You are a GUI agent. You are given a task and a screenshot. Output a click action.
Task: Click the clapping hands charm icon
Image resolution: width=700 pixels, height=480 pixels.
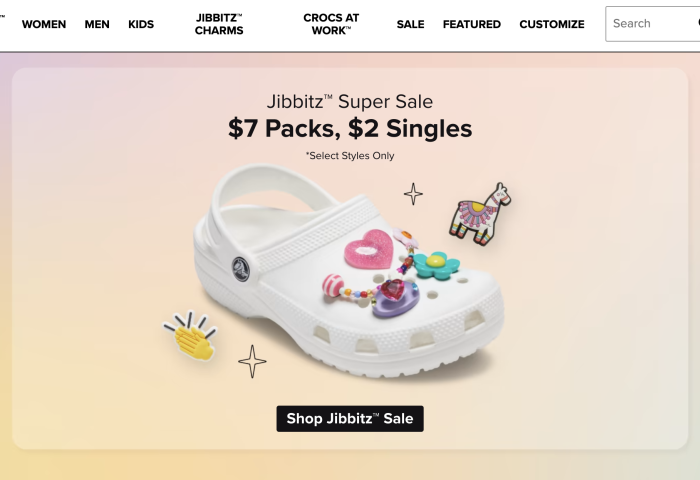click(x=191, y=336)
